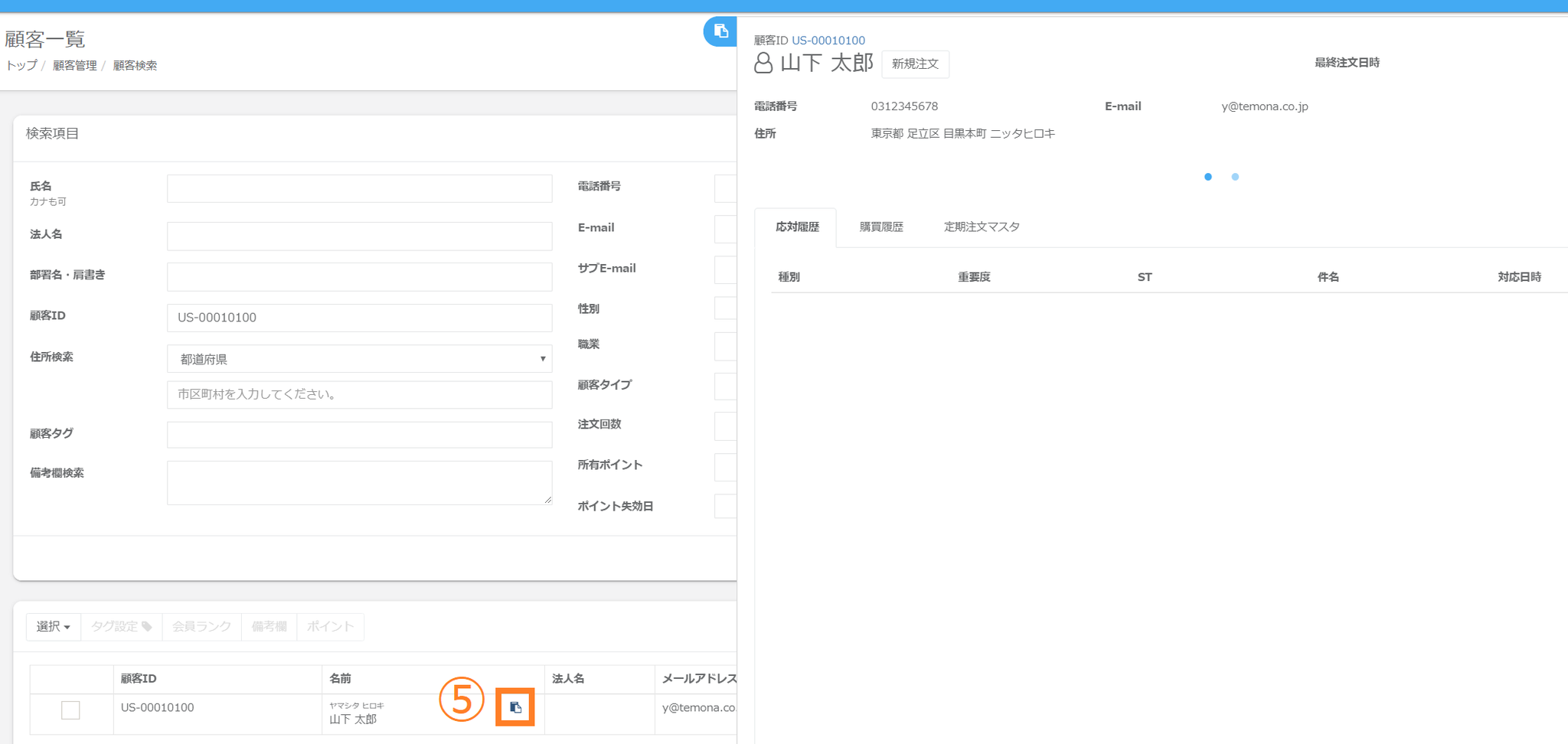Click the blue customer panel toggle icon
This screenshot has height=744, width=1568.
[x=720, y=31]
